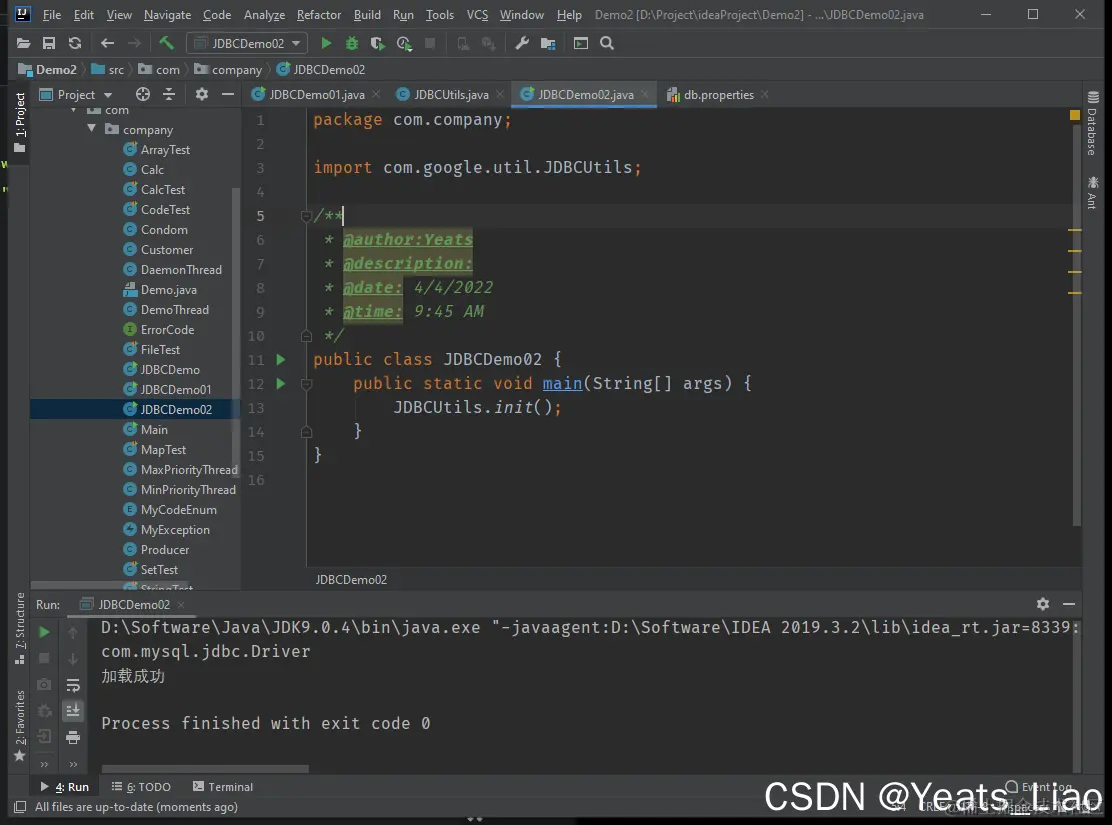This screenshot has width=1112, height=825.
Task: Fold the main method at line 12
Action: [x=306, y=384]
